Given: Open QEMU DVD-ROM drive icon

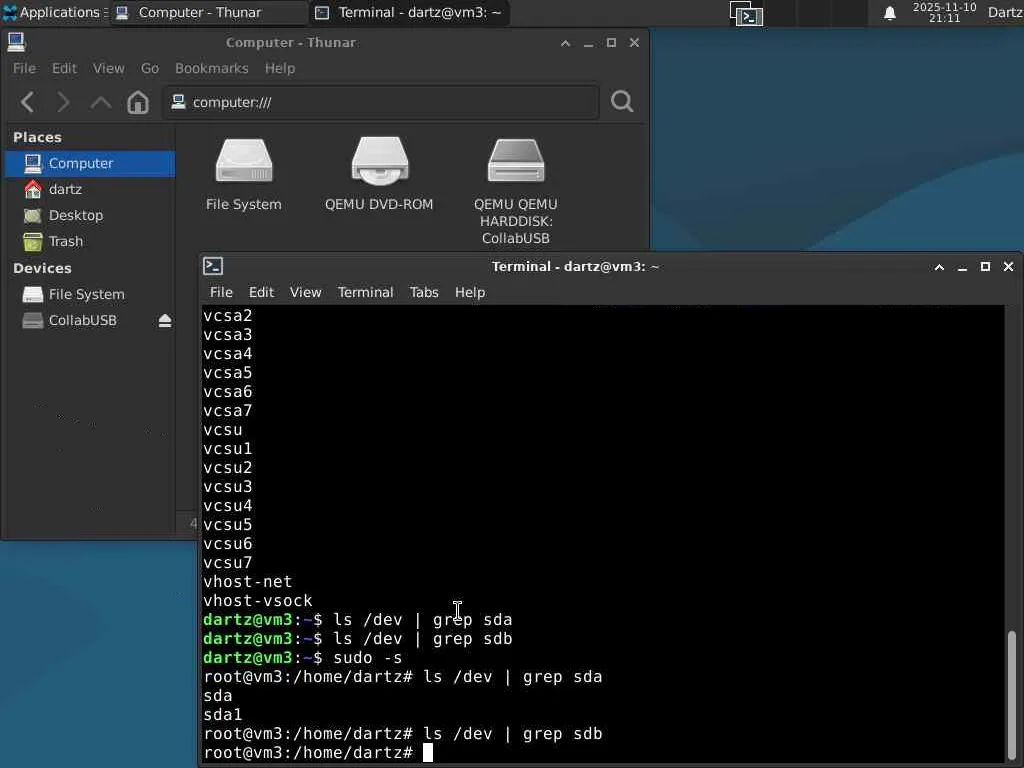Looking at the screenshot, I should click(x=379, y=174).
